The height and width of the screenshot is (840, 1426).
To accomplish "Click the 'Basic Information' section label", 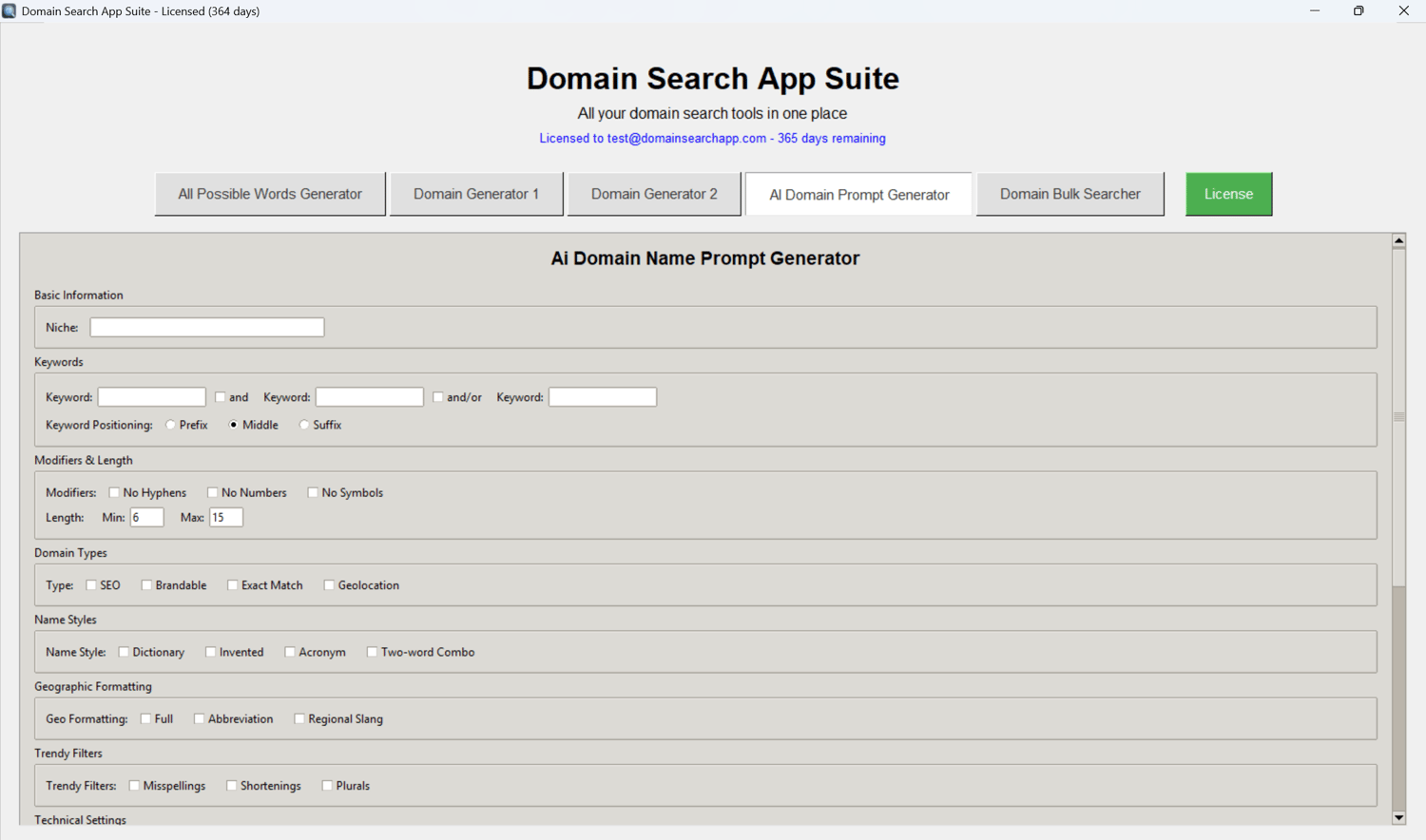I will (x=79, y=296).
